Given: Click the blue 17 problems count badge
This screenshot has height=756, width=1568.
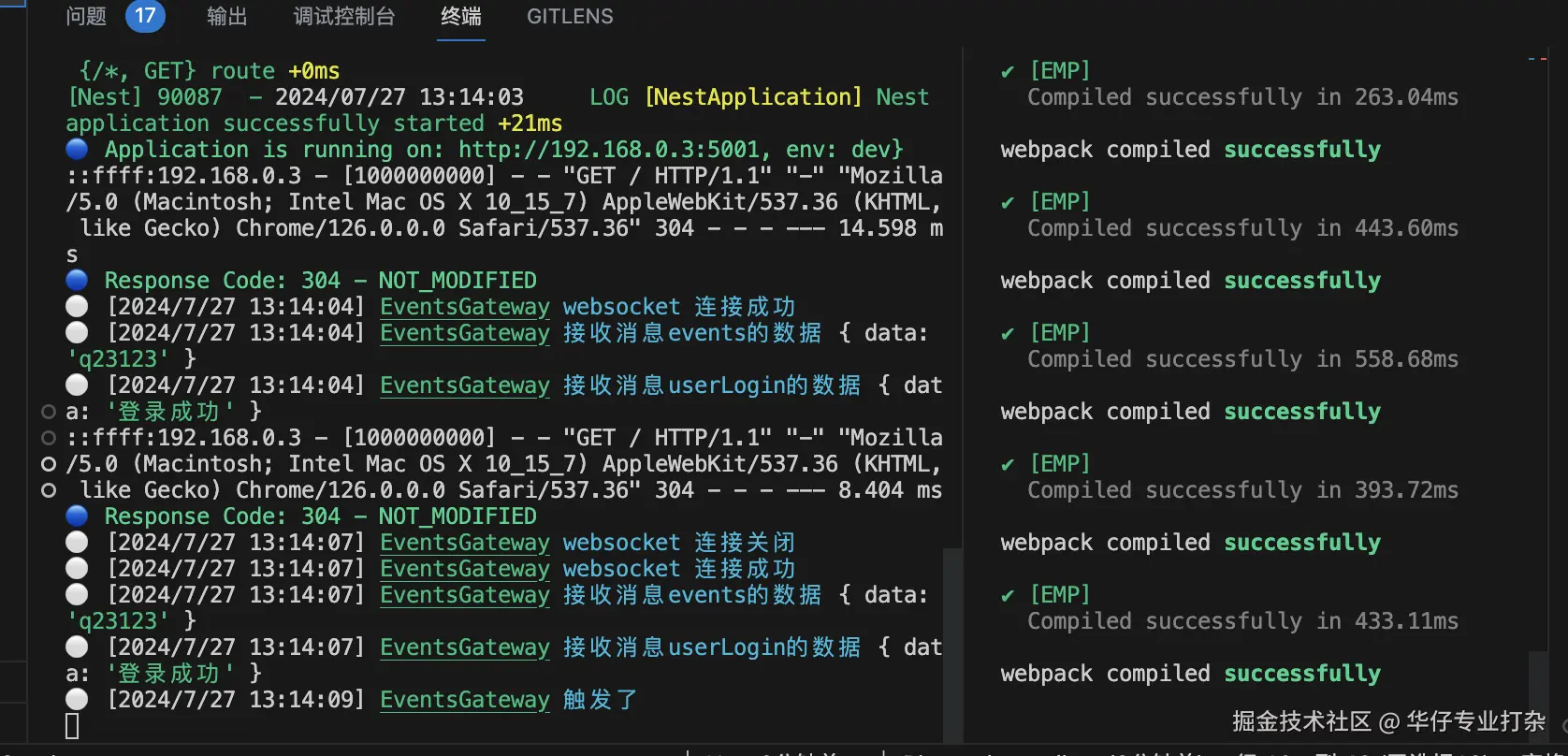Looking at the screenshot, I should (x=145, y=16).
